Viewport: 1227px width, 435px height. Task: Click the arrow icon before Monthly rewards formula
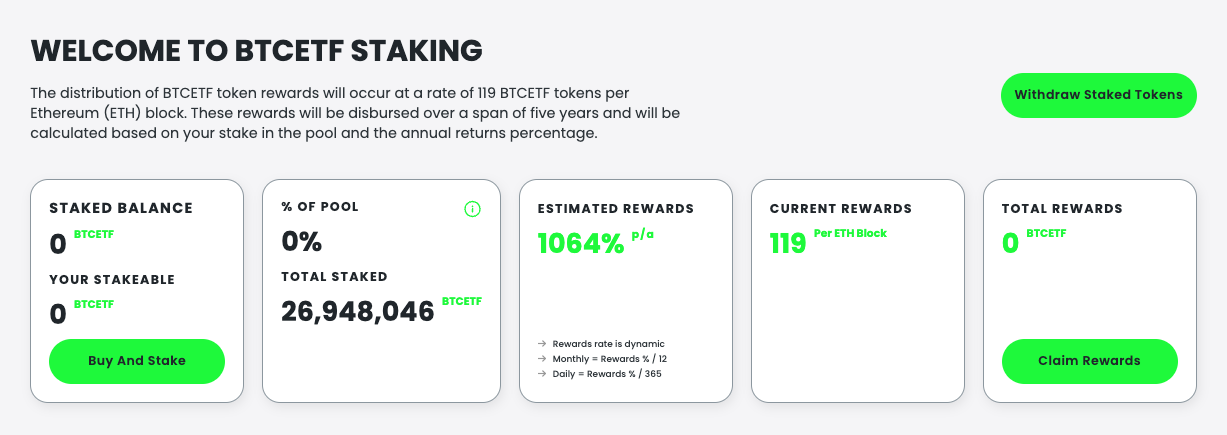tap(541, 359)
